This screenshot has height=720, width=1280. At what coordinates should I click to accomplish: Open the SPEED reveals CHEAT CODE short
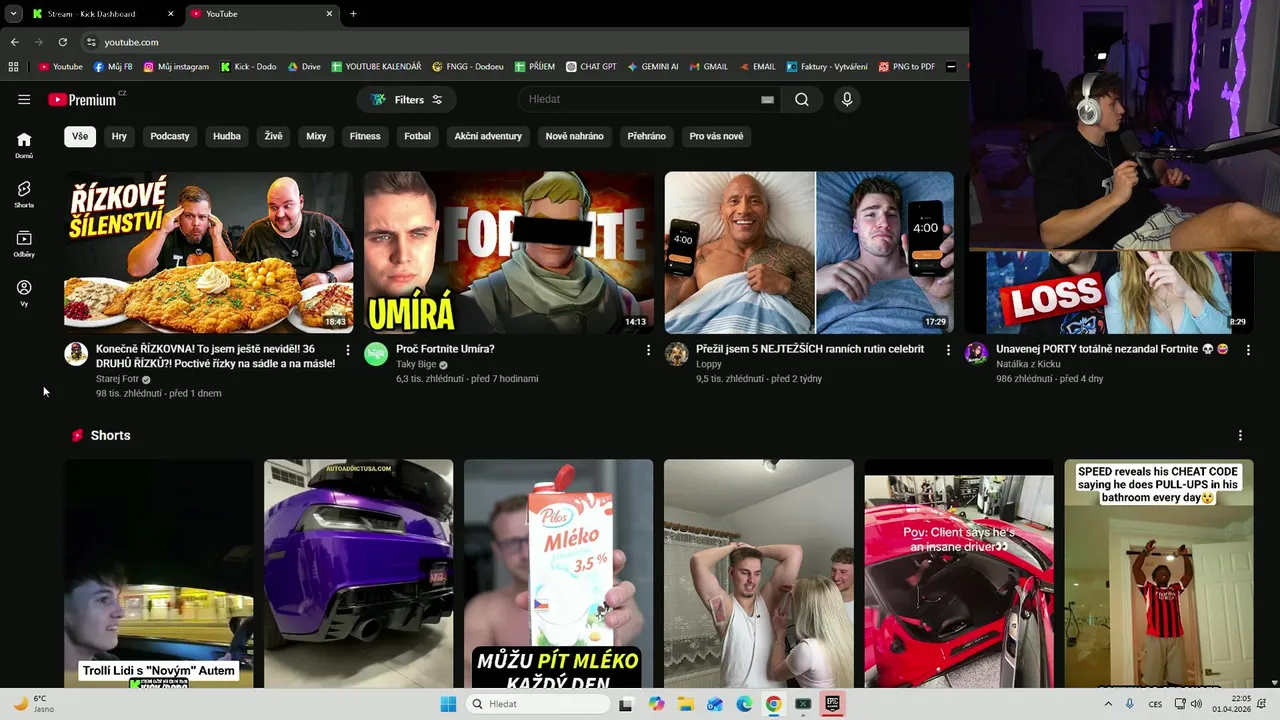[1158, 574]
